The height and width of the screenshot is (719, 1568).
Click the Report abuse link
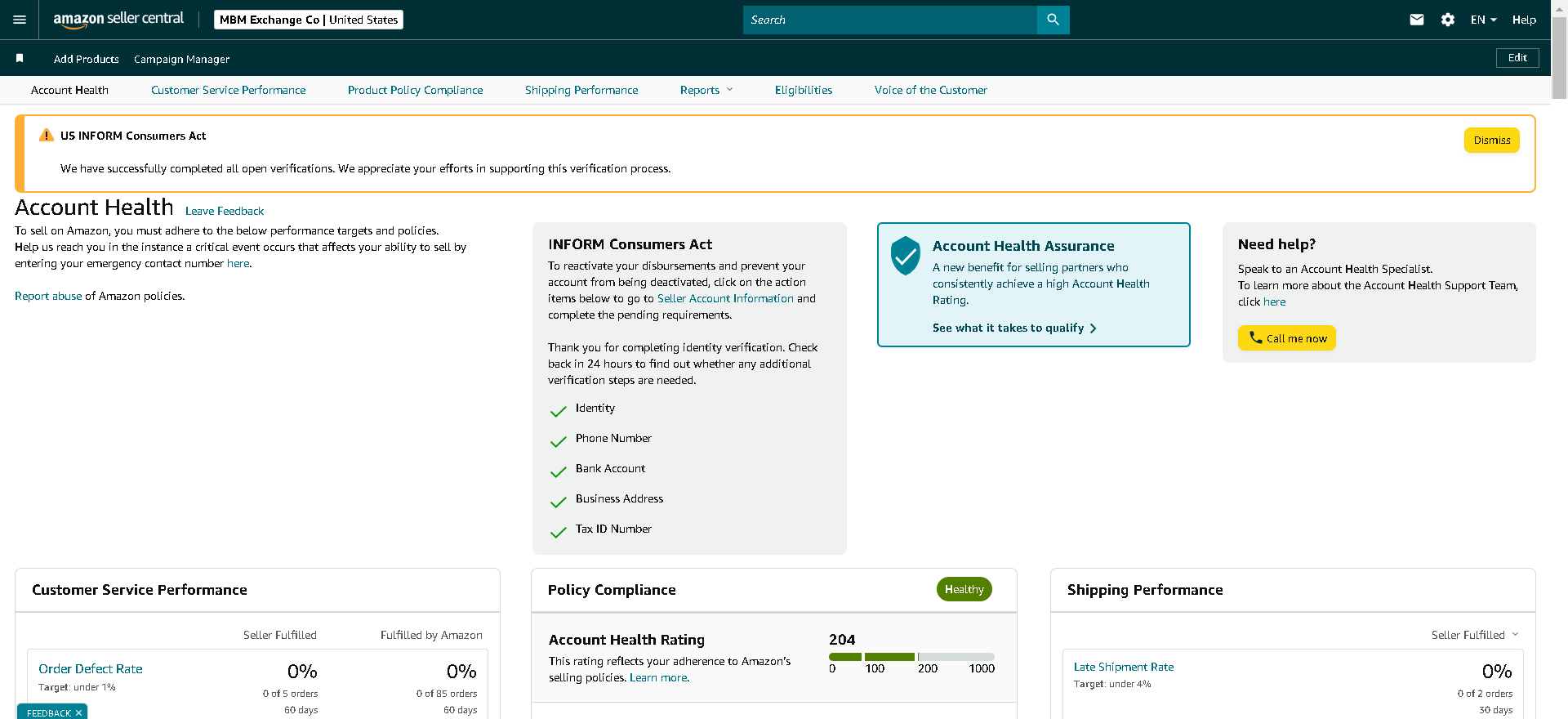[x=48, y=296]
